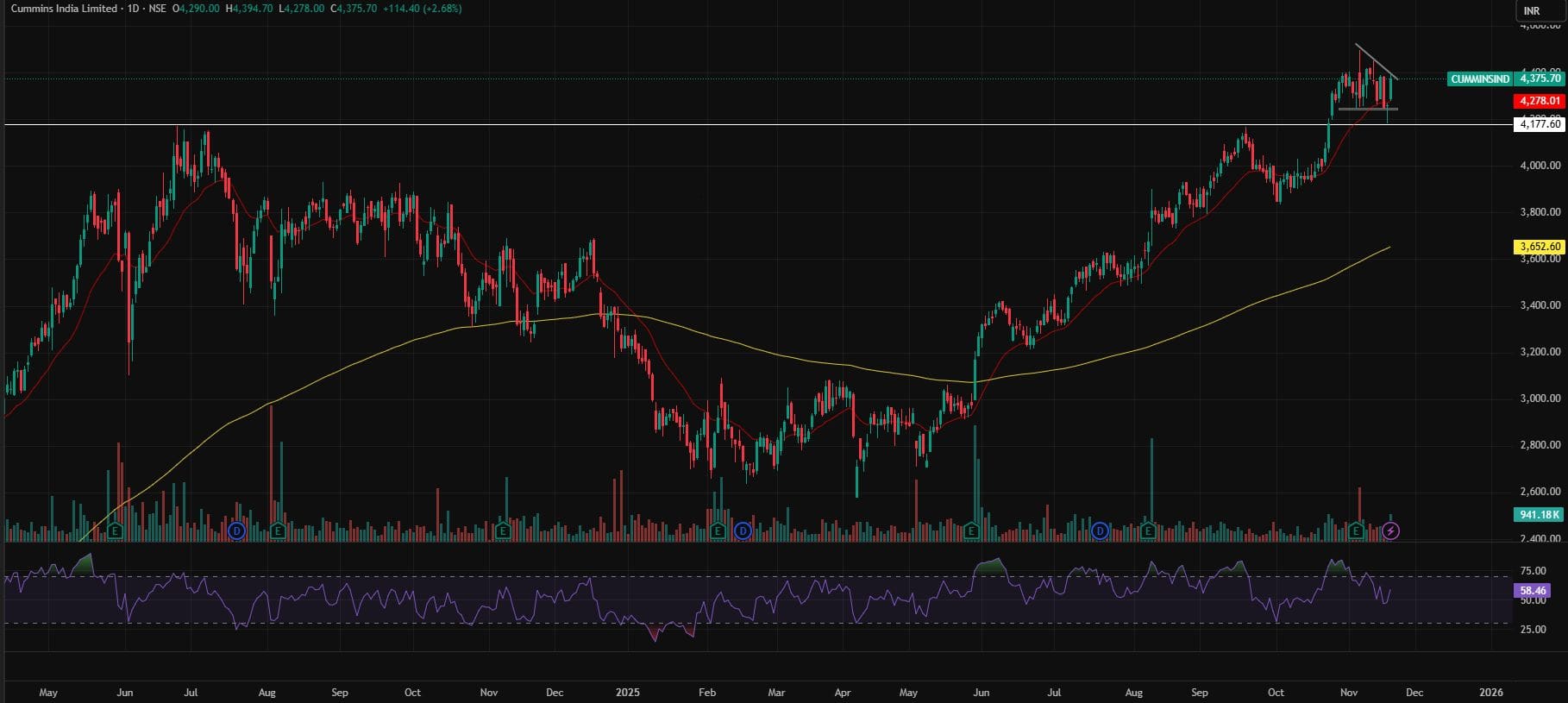
Task: Select the dividend marker in February 2025
Action: (743, 531)
